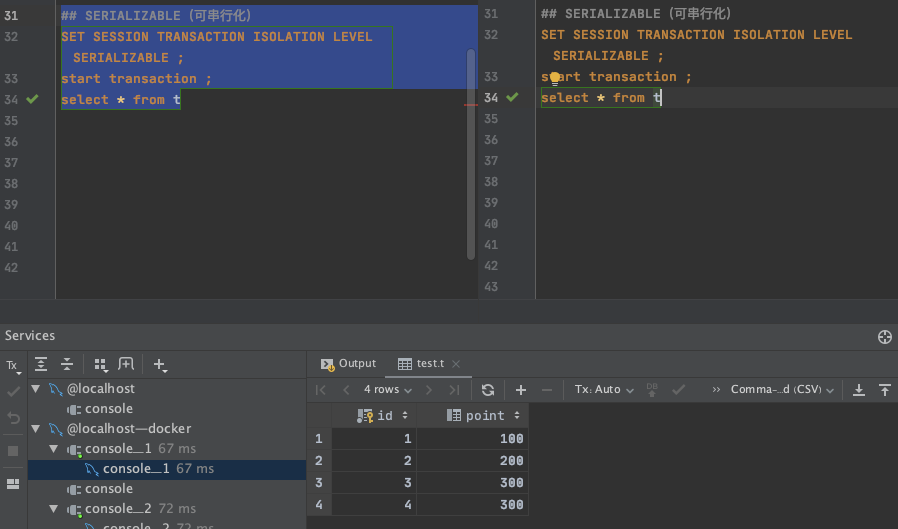Click line number 34 in right editor gutter

[x=491, y=98]
